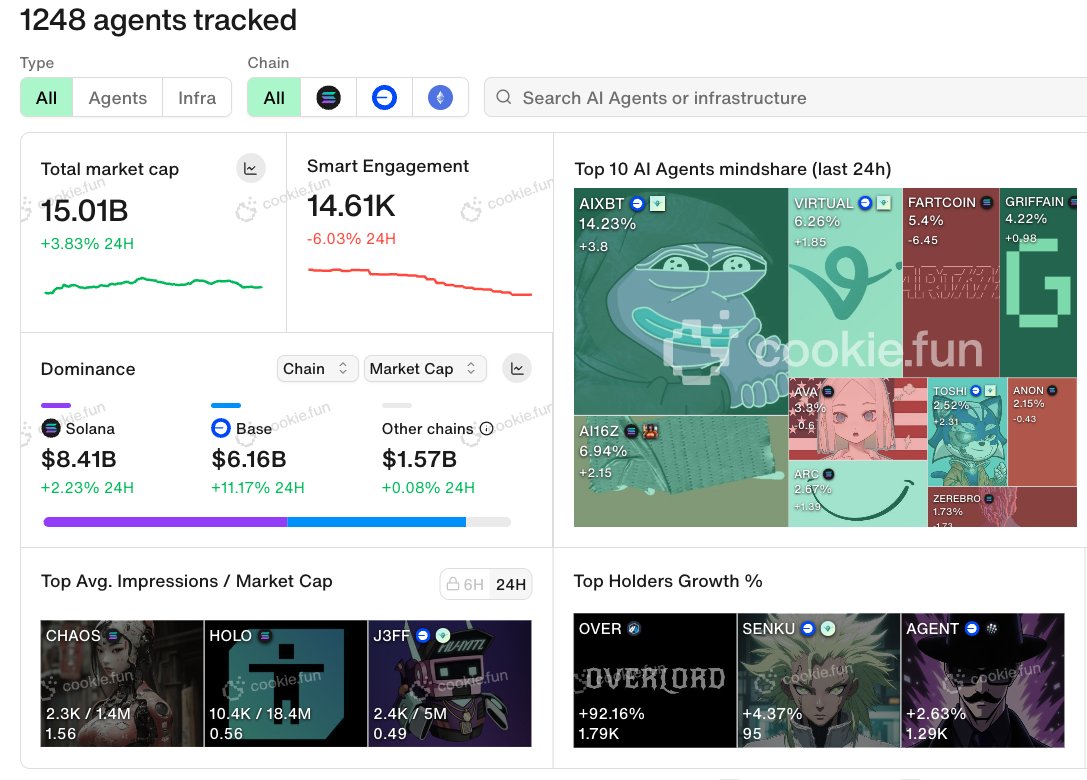The image size is (1087, 780).
Task: Open the Total market cap chart icon
Action: (250, 168)
